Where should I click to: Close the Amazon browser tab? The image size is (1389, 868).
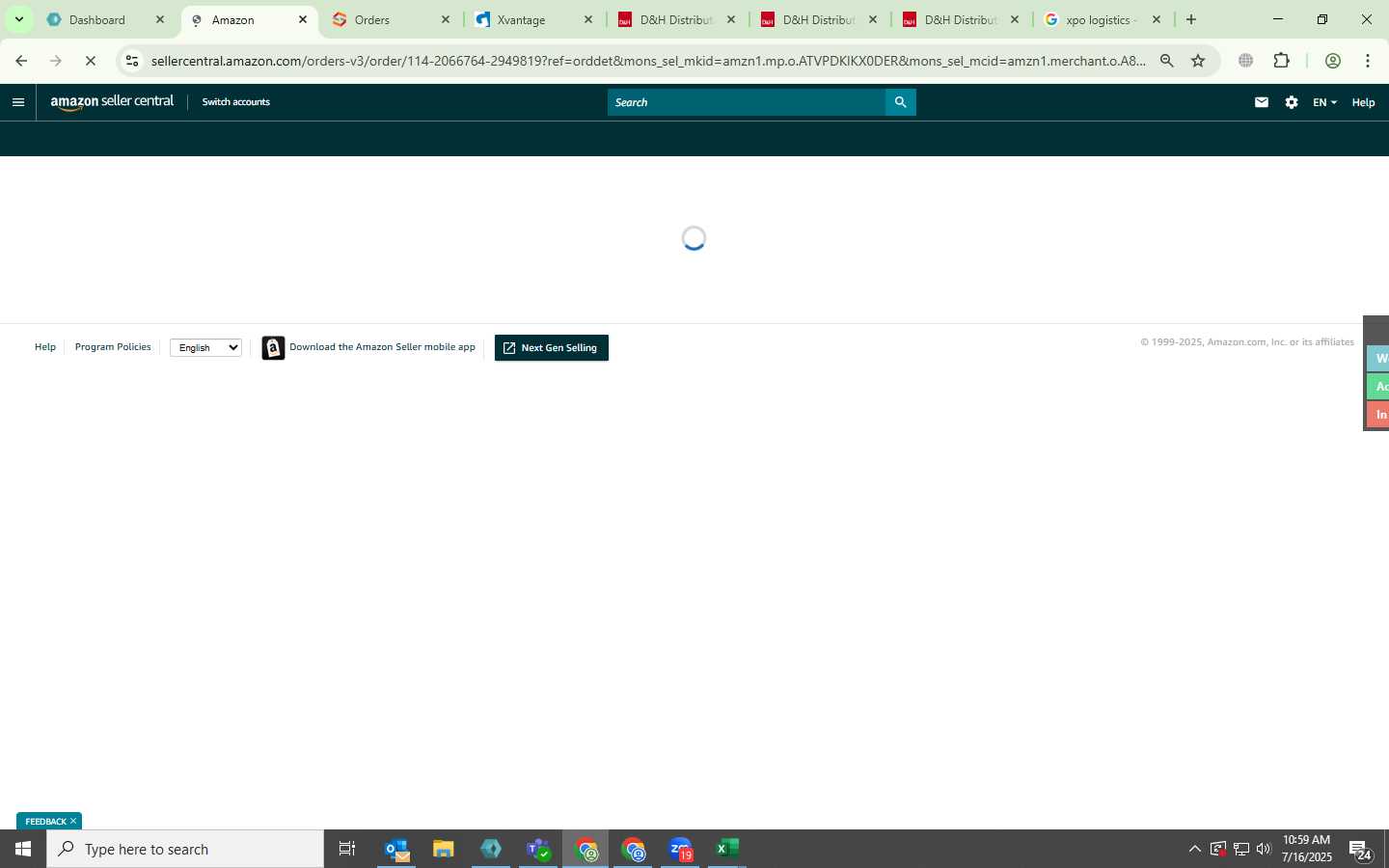(x=303, y=19)
